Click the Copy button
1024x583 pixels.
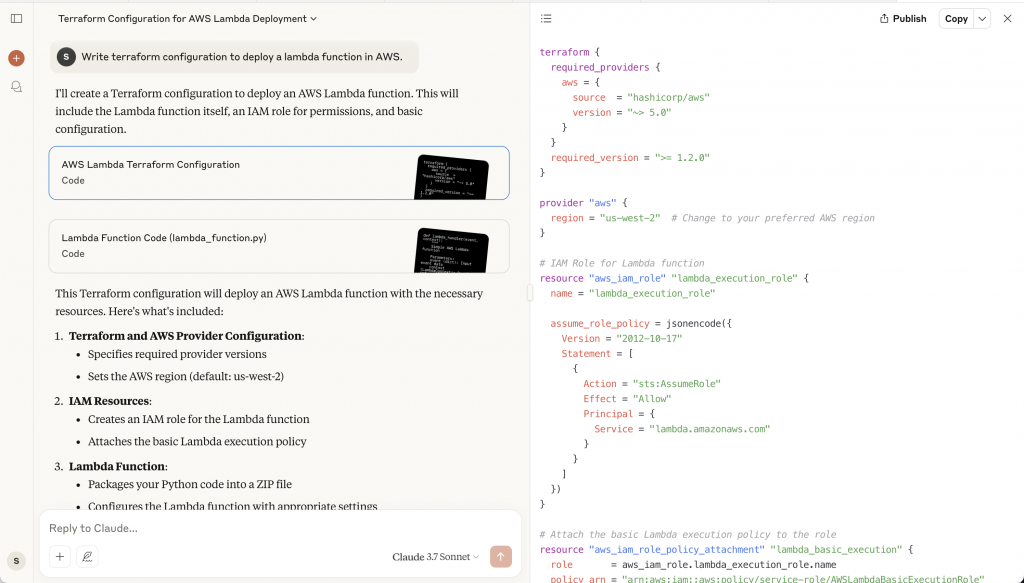pyautogui.click(x=956, y=19)
